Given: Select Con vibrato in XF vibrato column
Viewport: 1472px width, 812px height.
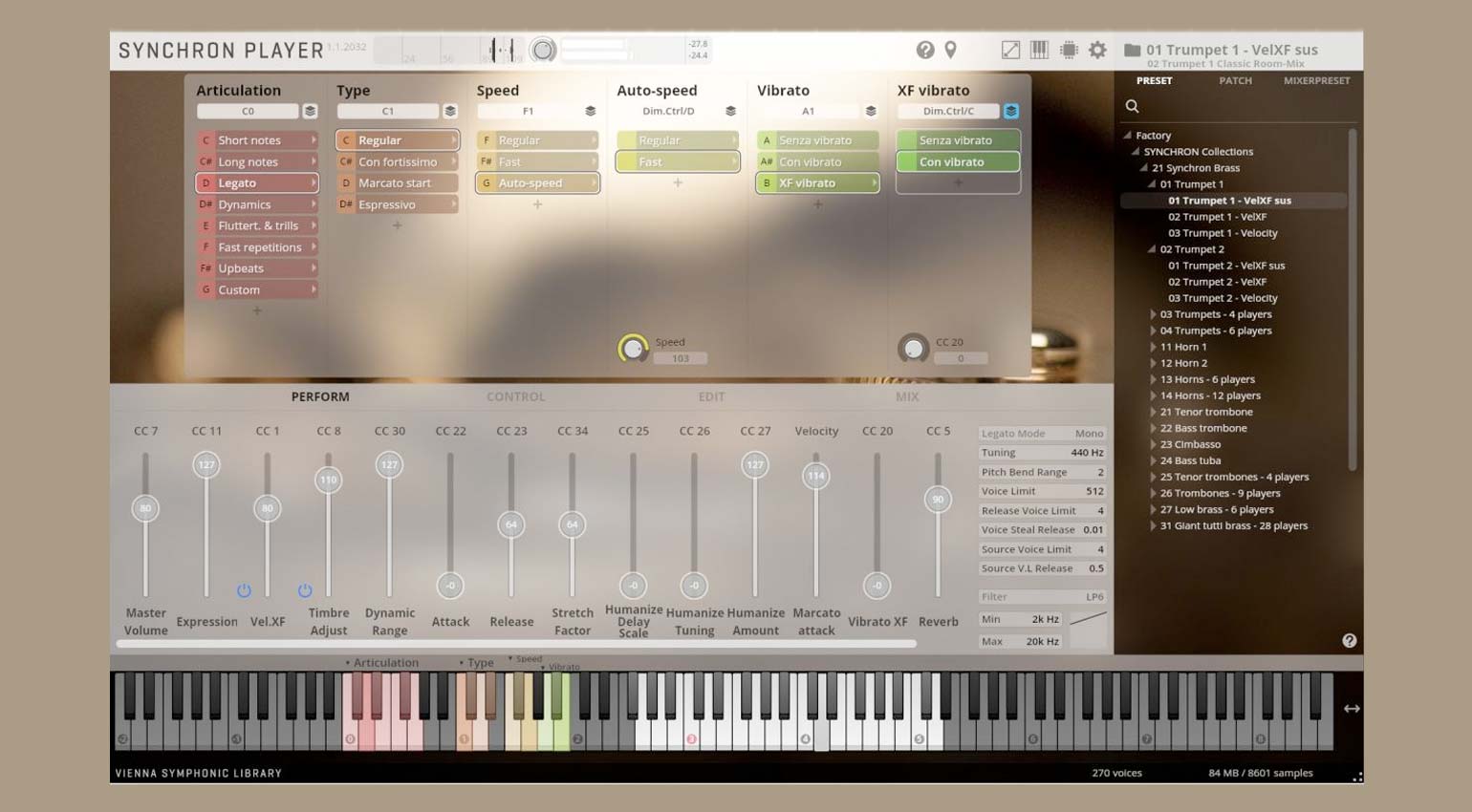Looking at the screenshot, I should click(x=958, y=161).
